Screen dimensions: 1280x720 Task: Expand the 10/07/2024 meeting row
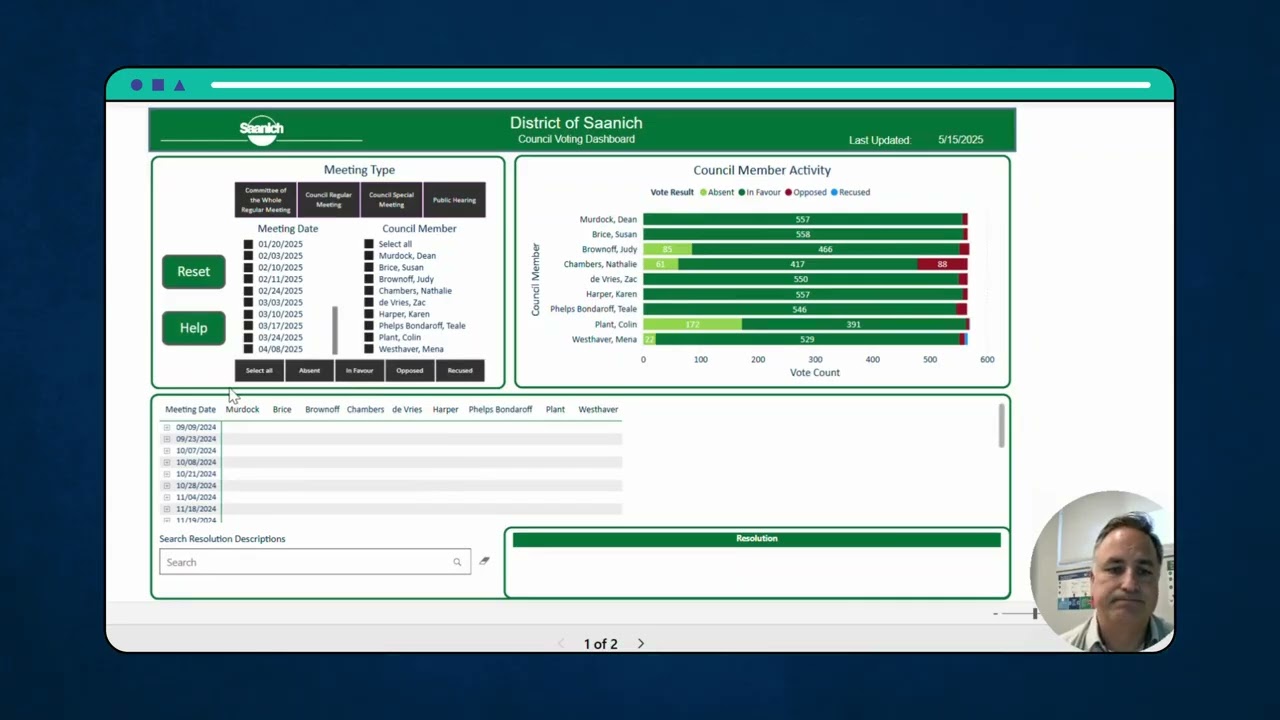point(167,451)
